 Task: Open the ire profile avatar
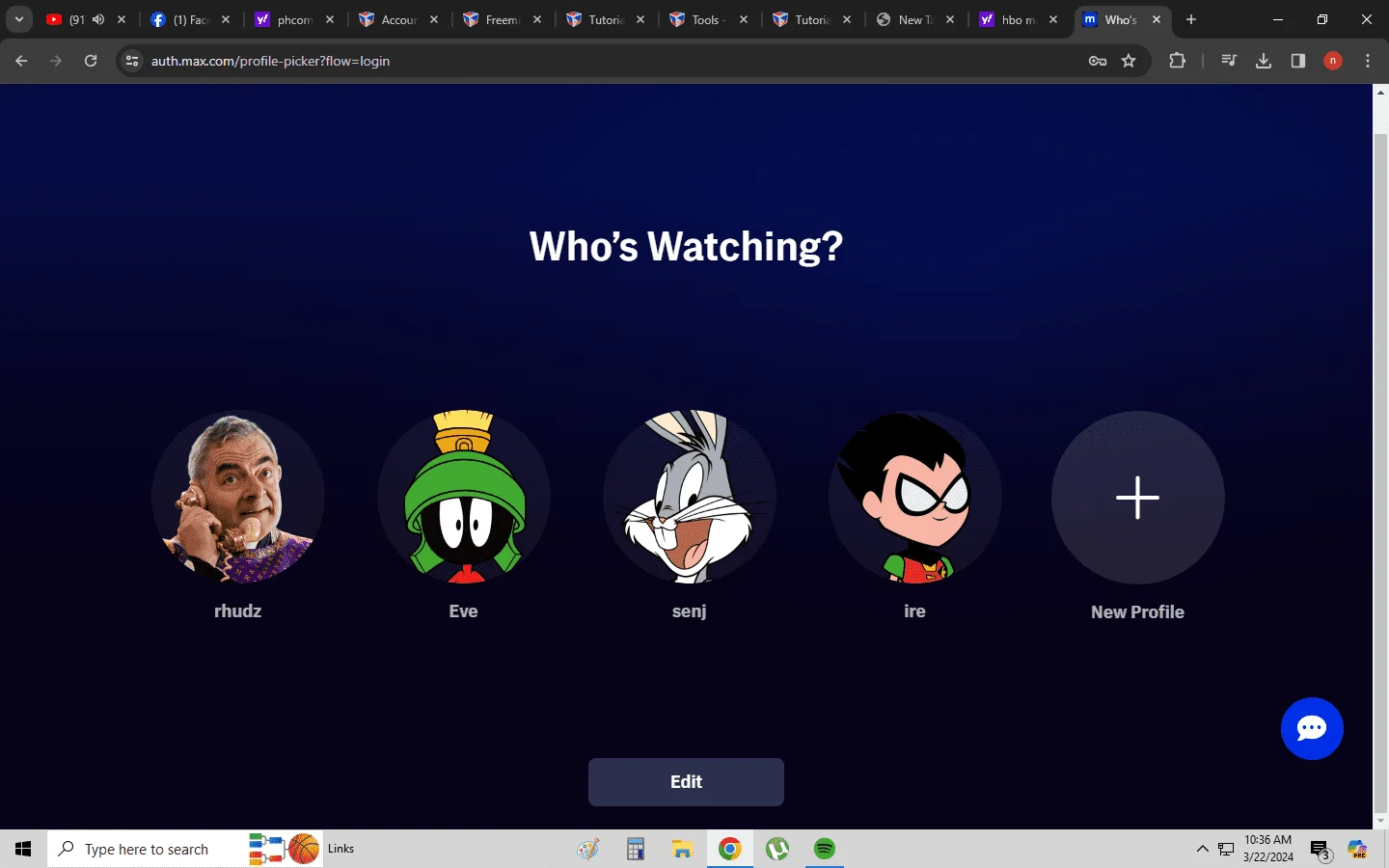pyautogui.click(x=915, y=498)
